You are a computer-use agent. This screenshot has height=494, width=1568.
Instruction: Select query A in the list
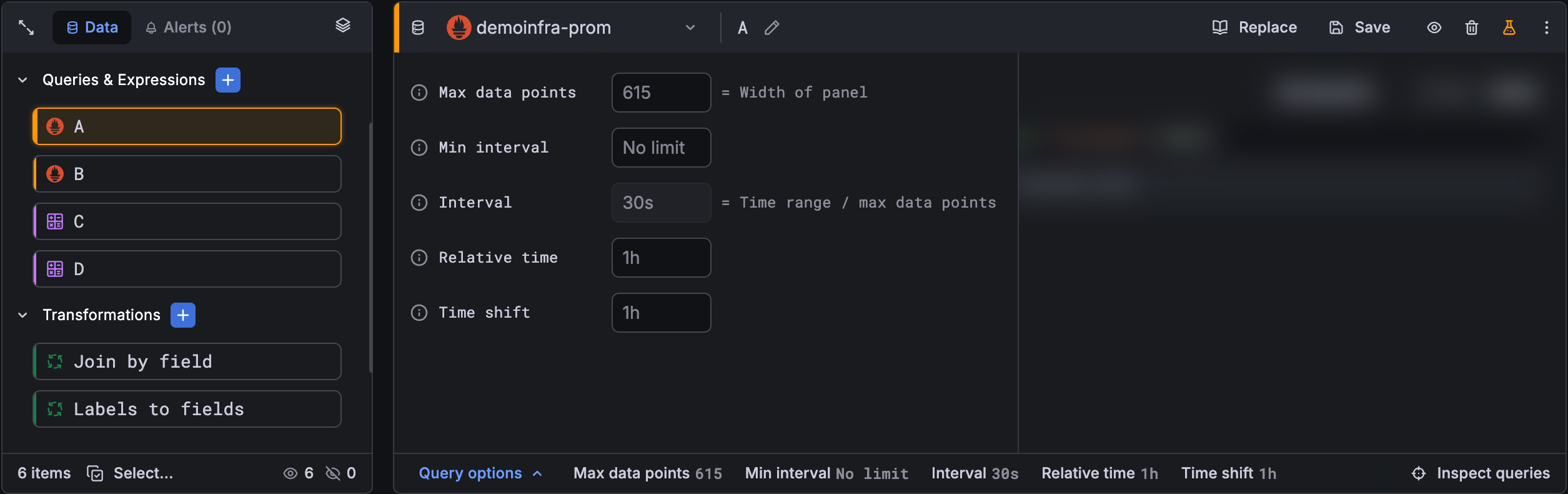(187, 126)
